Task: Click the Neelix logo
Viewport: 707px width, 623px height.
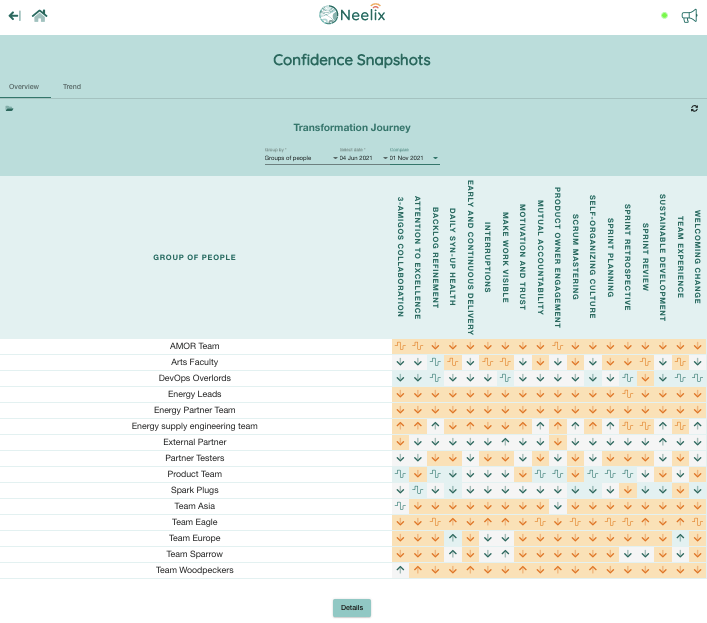Action: coord(352,14)
